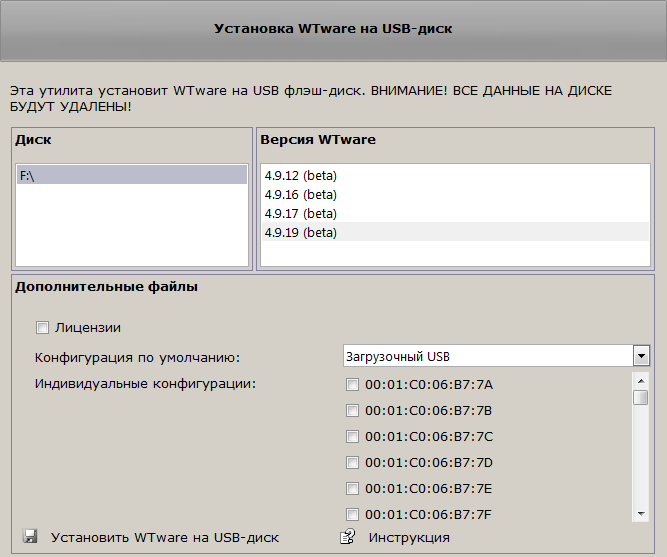The height and width of the screenshot is (557, 667).
Task: Click the help document icon beside Инструкция
Action: point(348,537)
